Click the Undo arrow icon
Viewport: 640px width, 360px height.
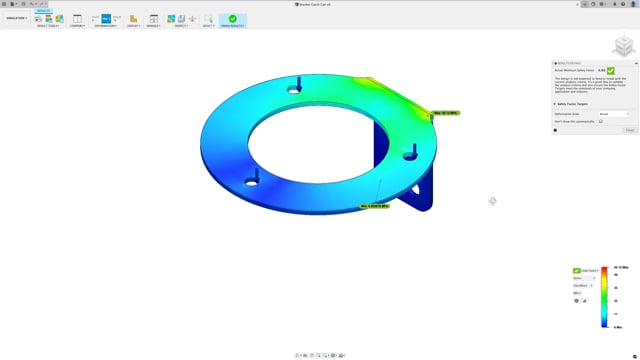click(x=32, y=4)
